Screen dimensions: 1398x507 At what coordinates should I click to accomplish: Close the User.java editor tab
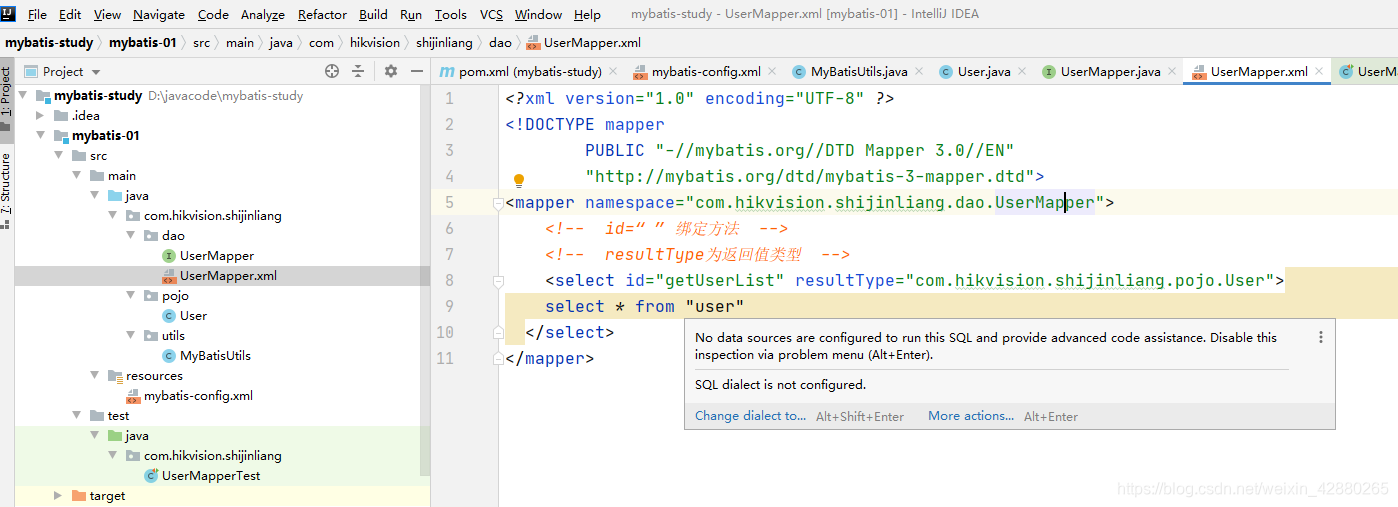coord(1022,72)
